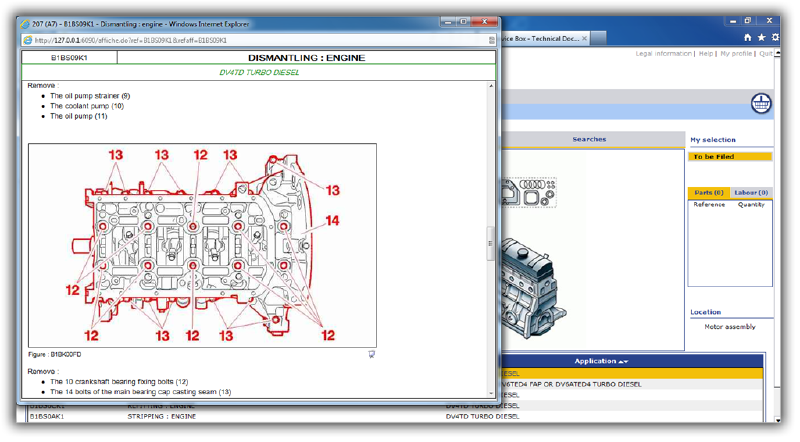Select B1BS0AK1 reference in list
This screenshot has height=442, width=800.
coord(47,416)
